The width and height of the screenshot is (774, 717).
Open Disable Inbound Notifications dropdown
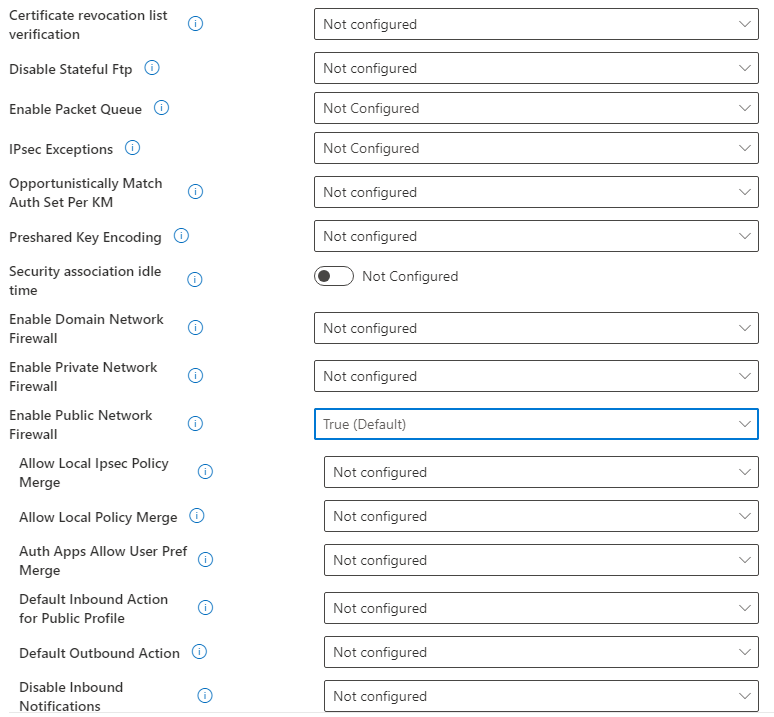click(541, 696)
